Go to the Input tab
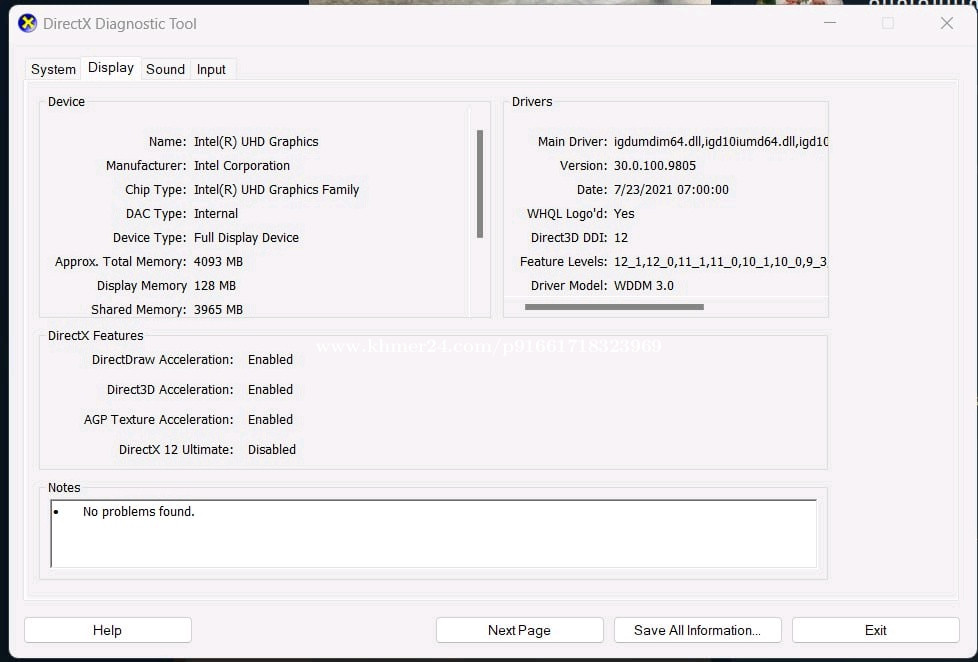This screenshot has height=662, width=978. pos(211,69)
